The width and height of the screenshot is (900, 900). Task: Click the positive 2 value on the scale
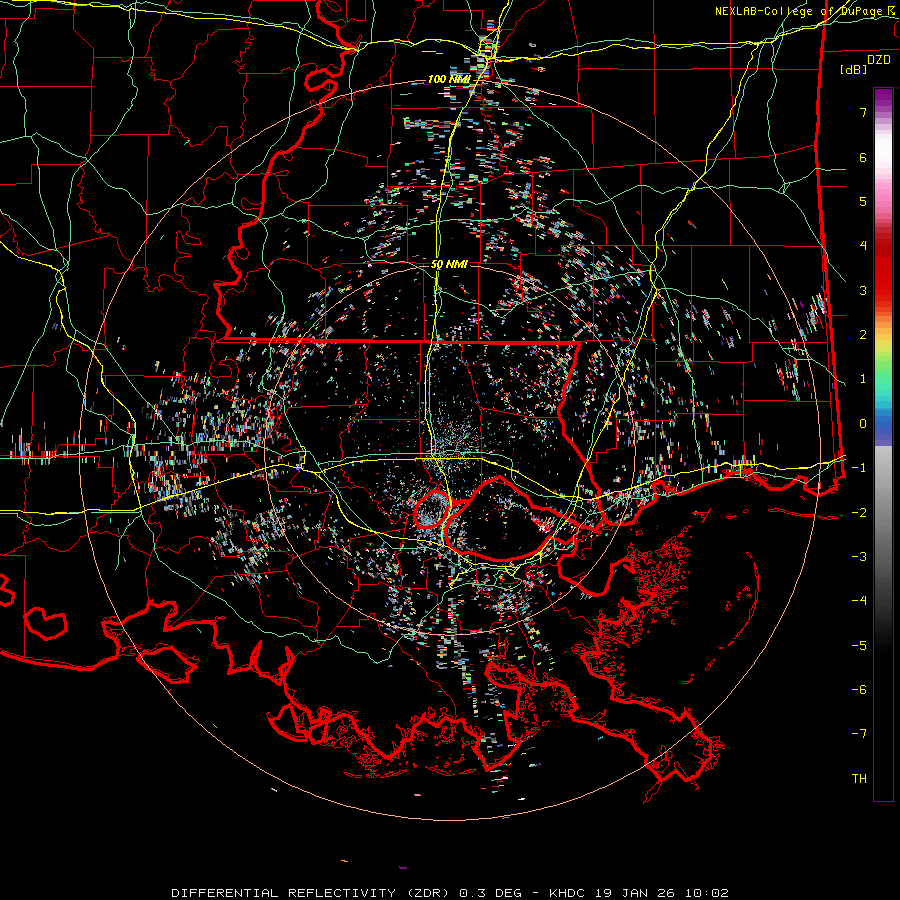(x=863, y=335)
